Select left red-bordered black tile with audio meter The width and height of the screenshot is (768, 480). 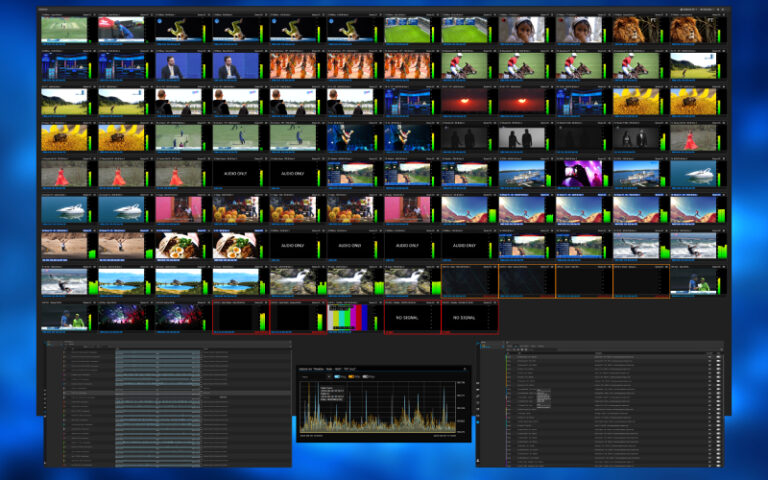coord(240,318)
